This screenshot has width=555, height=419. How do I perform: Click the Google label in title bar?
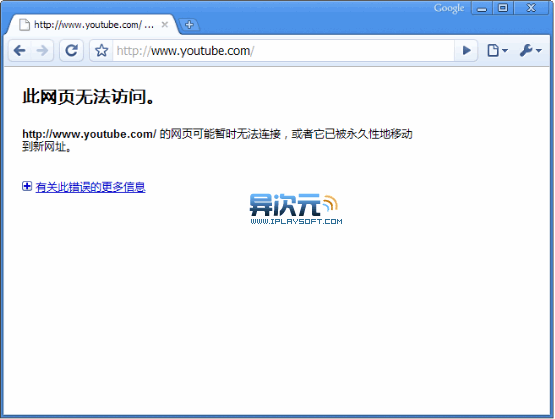pyautogui.click(x=449, y=8)
